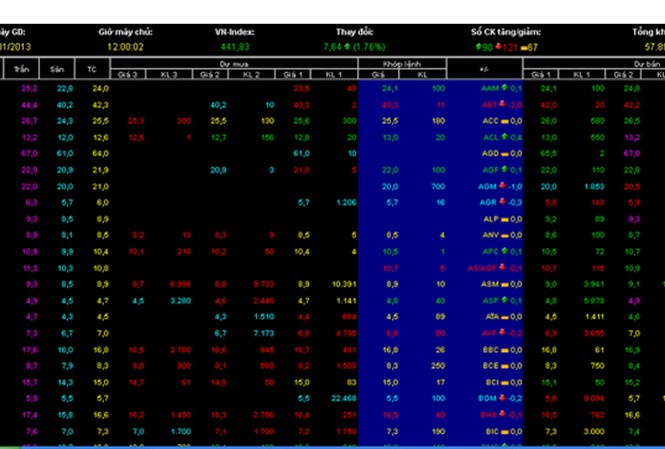Click the Sàn column header

coord(57,69)
